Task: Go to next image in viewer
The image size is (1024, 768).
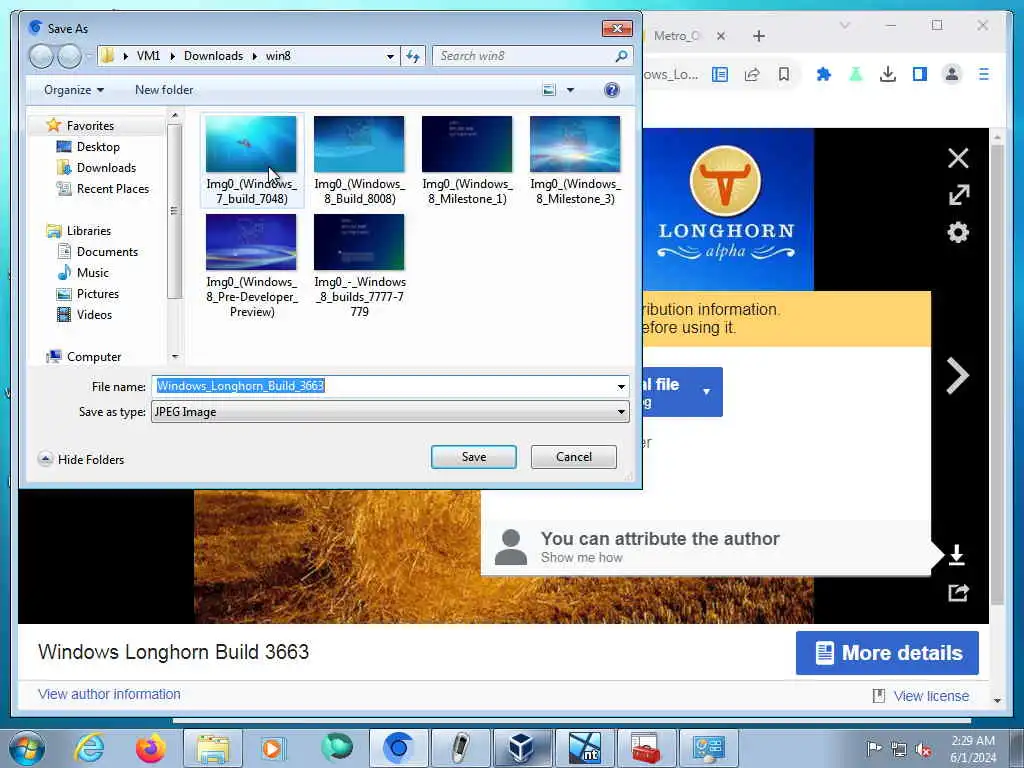Action: click(957, 376)
